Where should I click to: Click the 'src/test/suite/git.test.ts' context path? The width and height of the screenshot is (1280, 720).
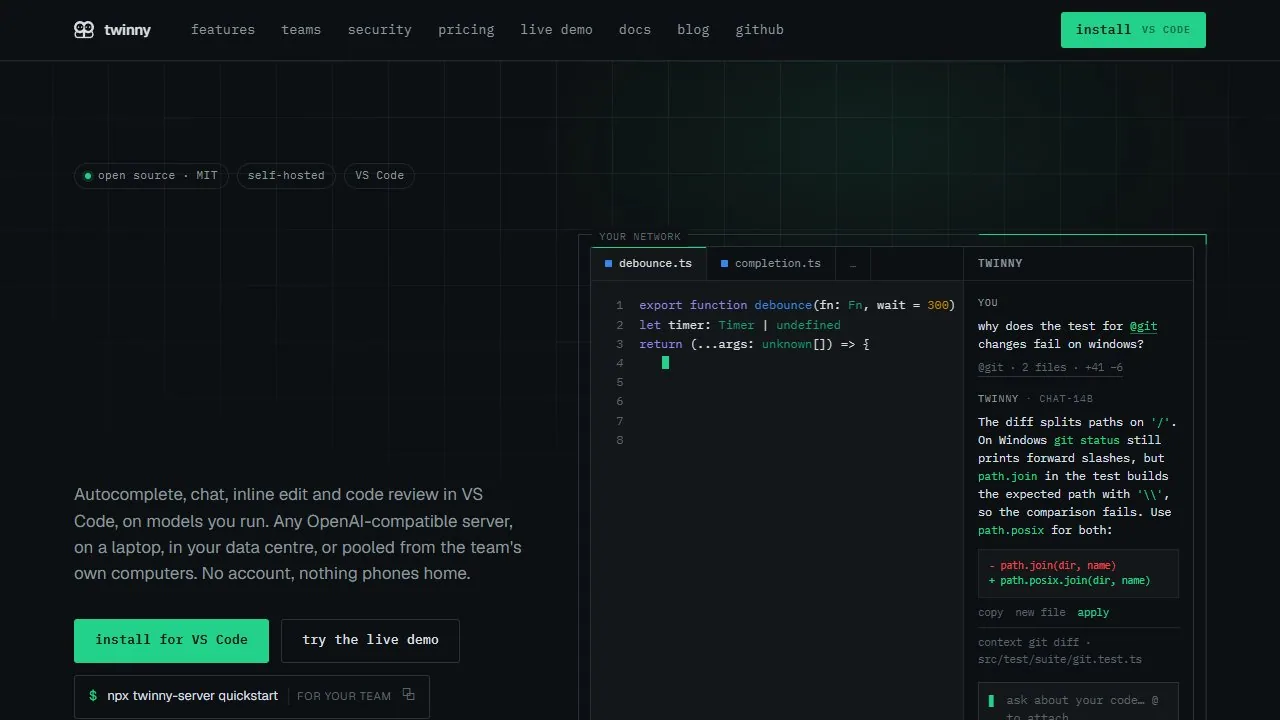click(x=1060, y=660)
